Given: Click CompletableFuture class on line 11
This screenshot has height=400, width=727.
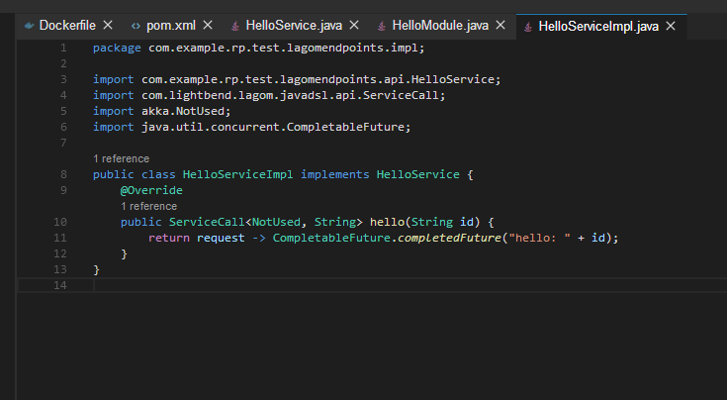Looking at the screenshot, I should pyautogui.click(x=332, y=238).
